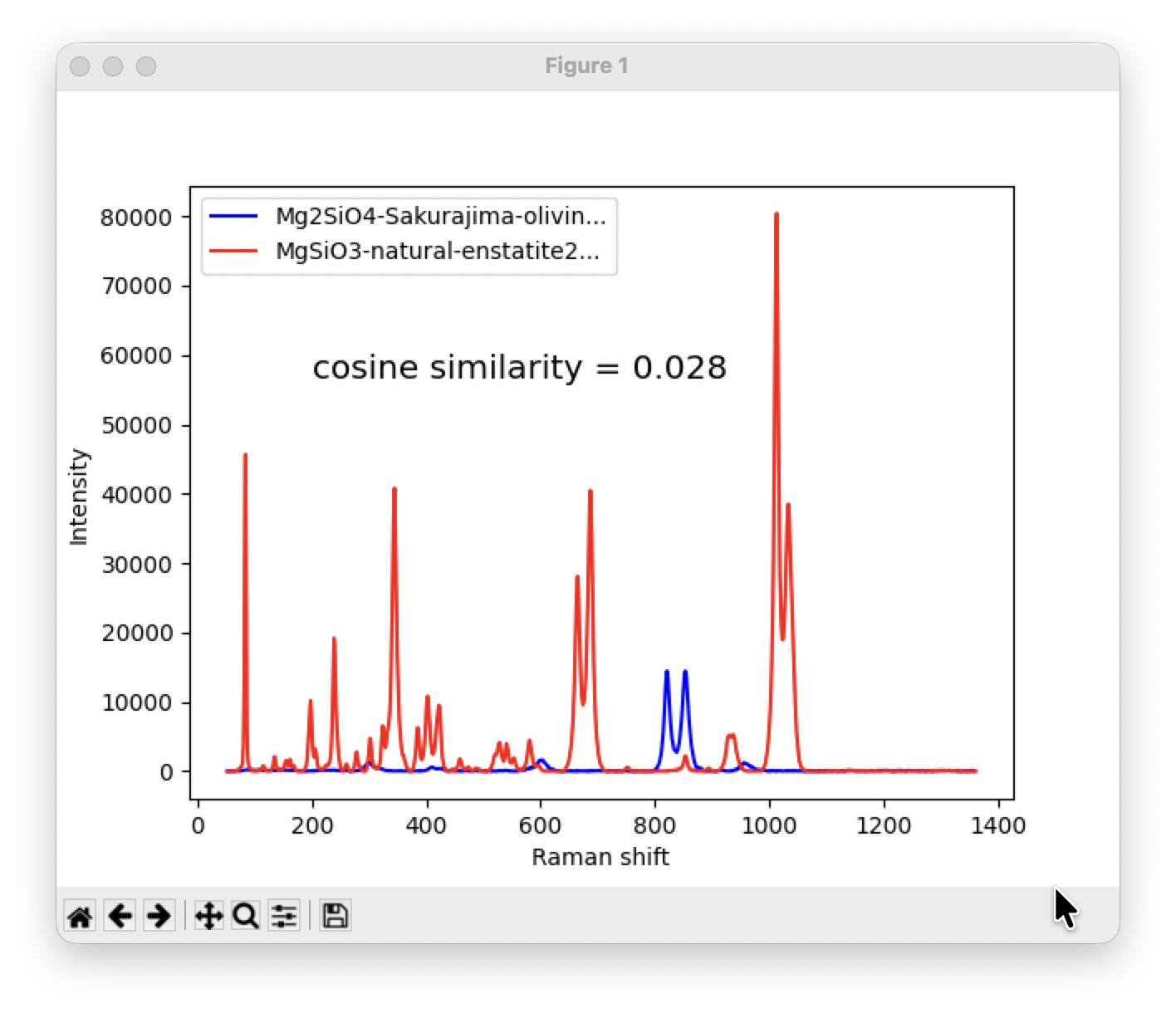Reset plot to original home view

[80, 917]
